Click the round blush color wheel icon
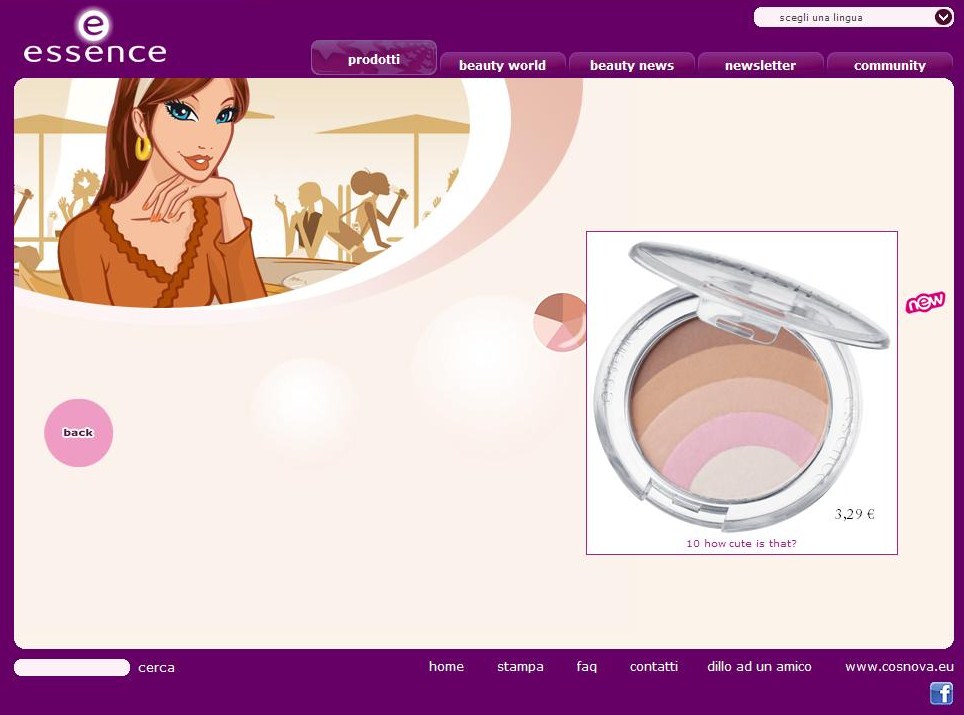This screenshot has height=715, width=964. (x=560, y=322)
